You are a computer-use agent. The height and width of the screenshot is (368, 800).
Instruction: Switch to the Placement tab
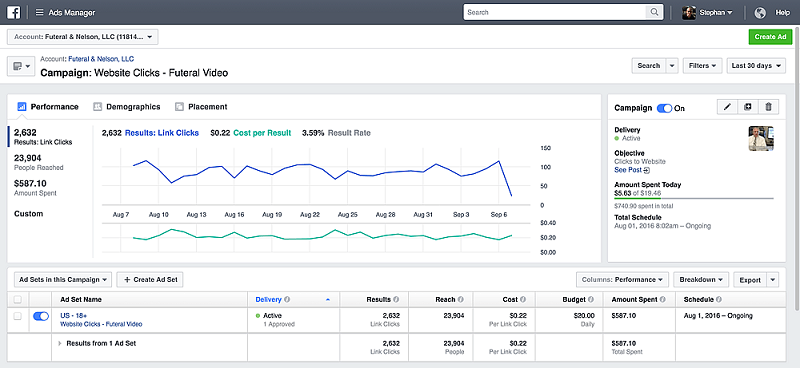pos(201,107)
